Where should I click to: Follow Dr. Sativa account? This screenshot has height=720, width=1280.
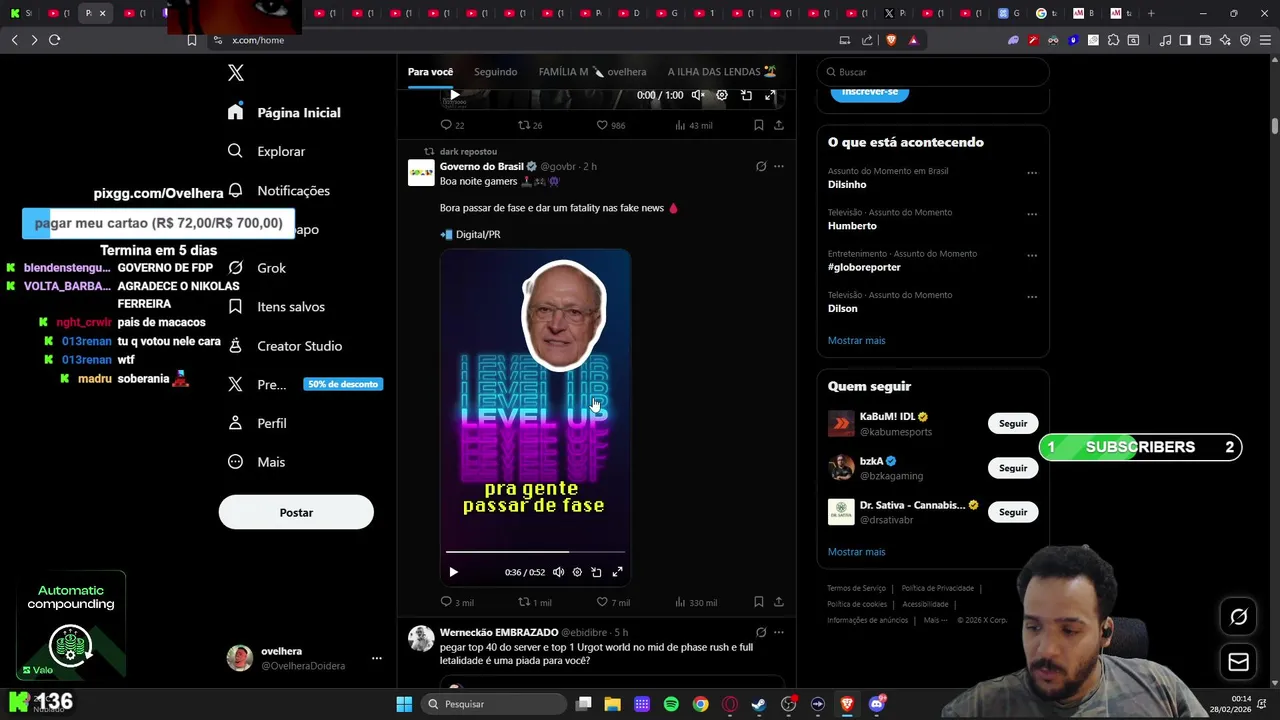coord(1013,512)
